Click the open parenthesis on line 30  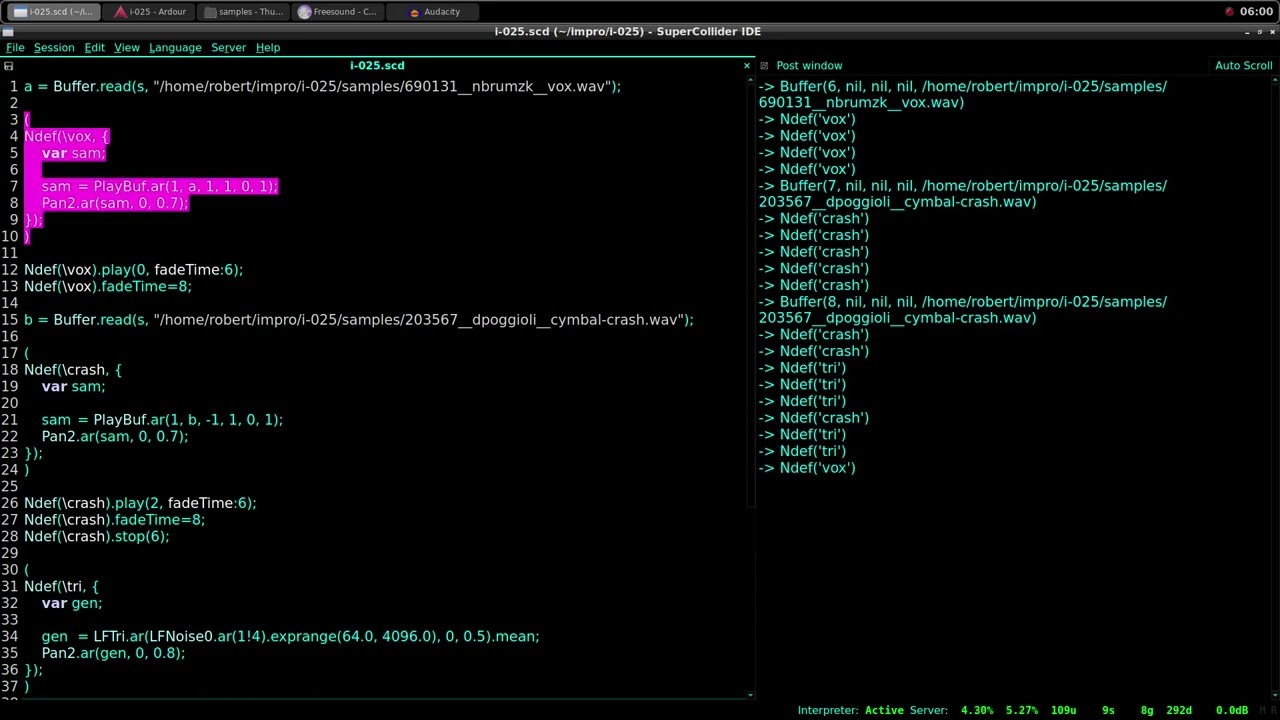tap(27, 569)
